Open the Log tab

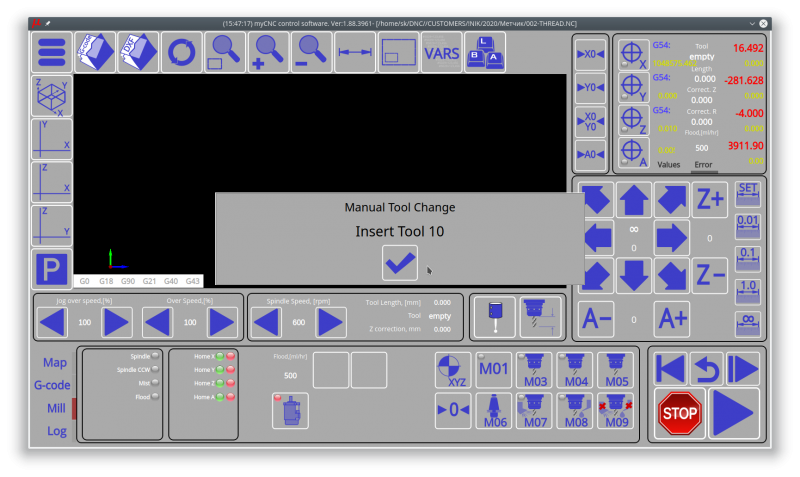pyautogui.click(x=56, y=431)
